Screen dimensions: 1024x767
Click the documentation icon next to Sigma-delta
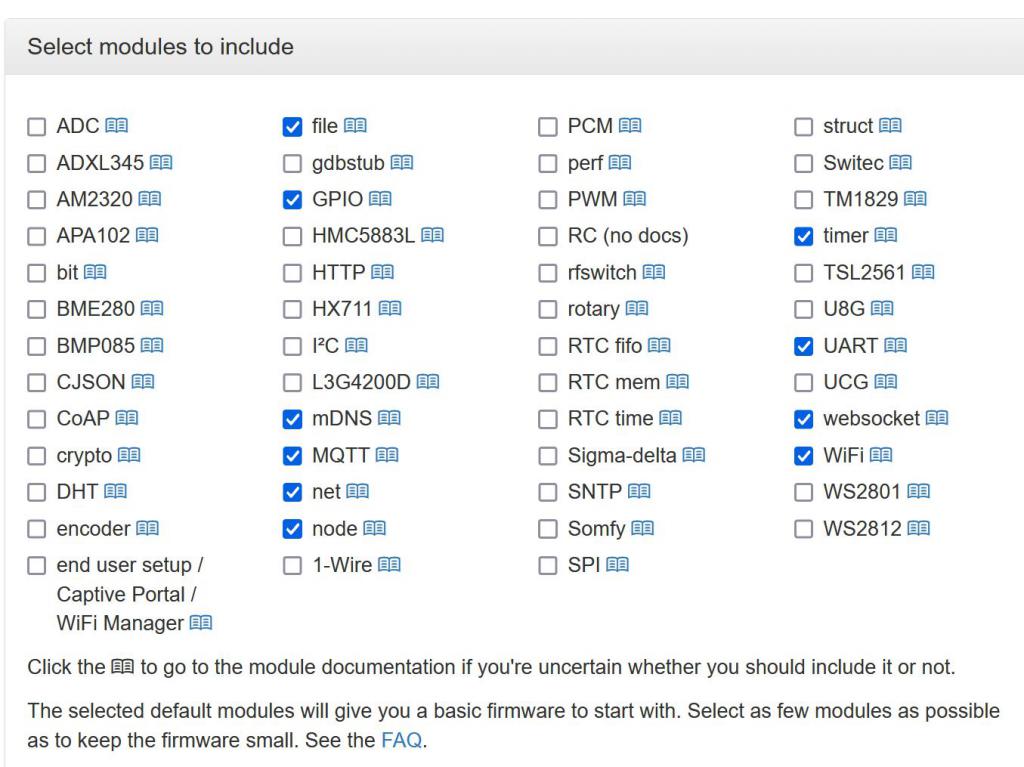(693, 456)
